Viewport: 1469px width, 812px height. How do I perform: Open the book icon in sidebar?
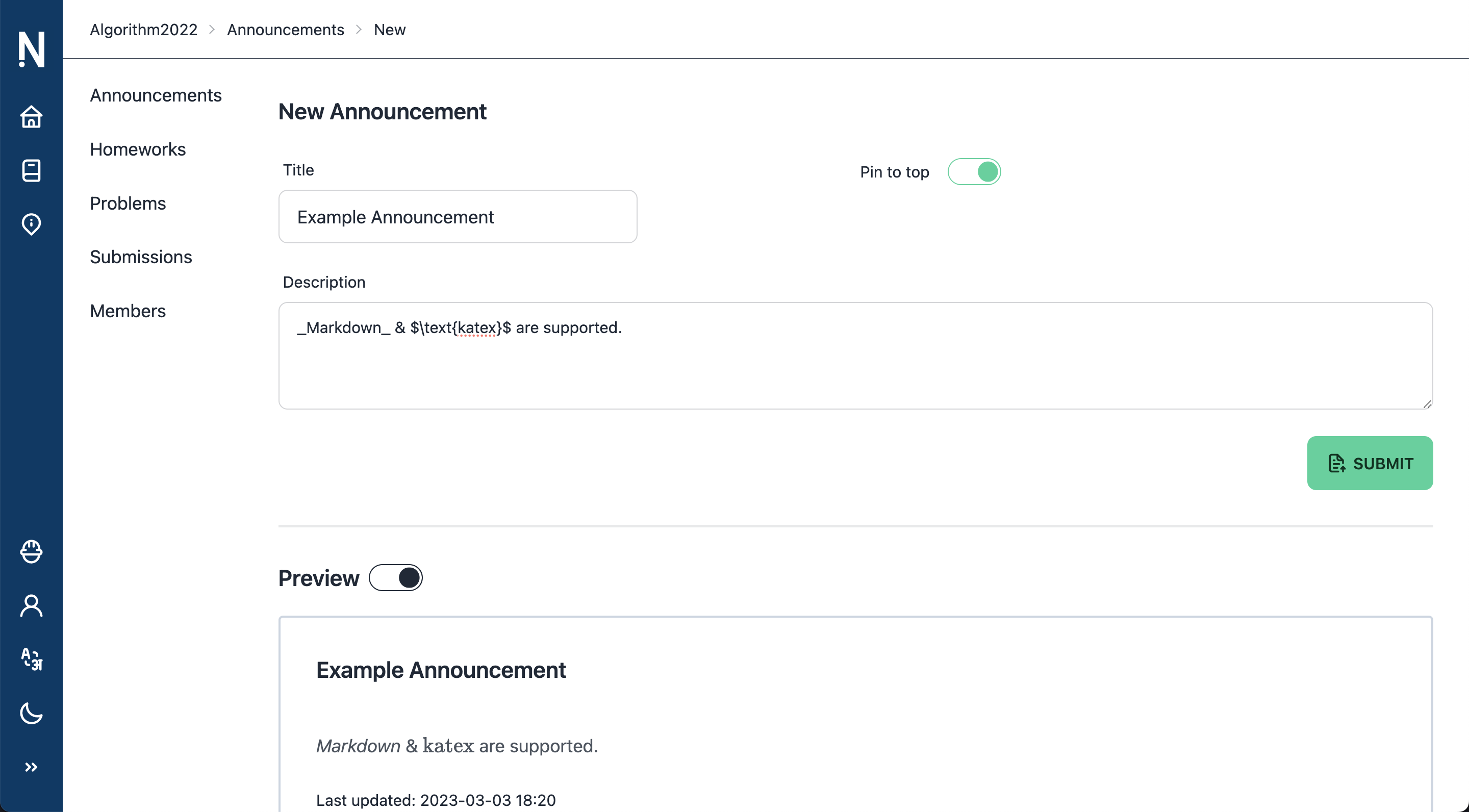click(x=31, y=170)
